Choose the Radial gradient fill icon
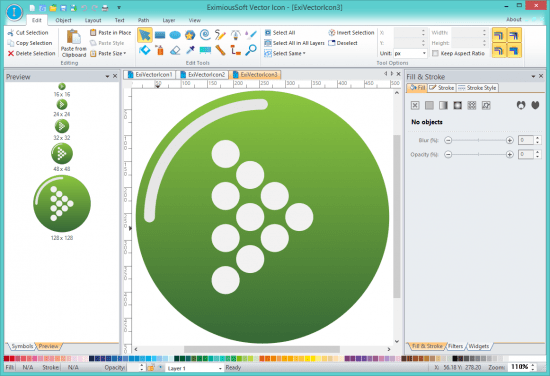 point(457,105)
